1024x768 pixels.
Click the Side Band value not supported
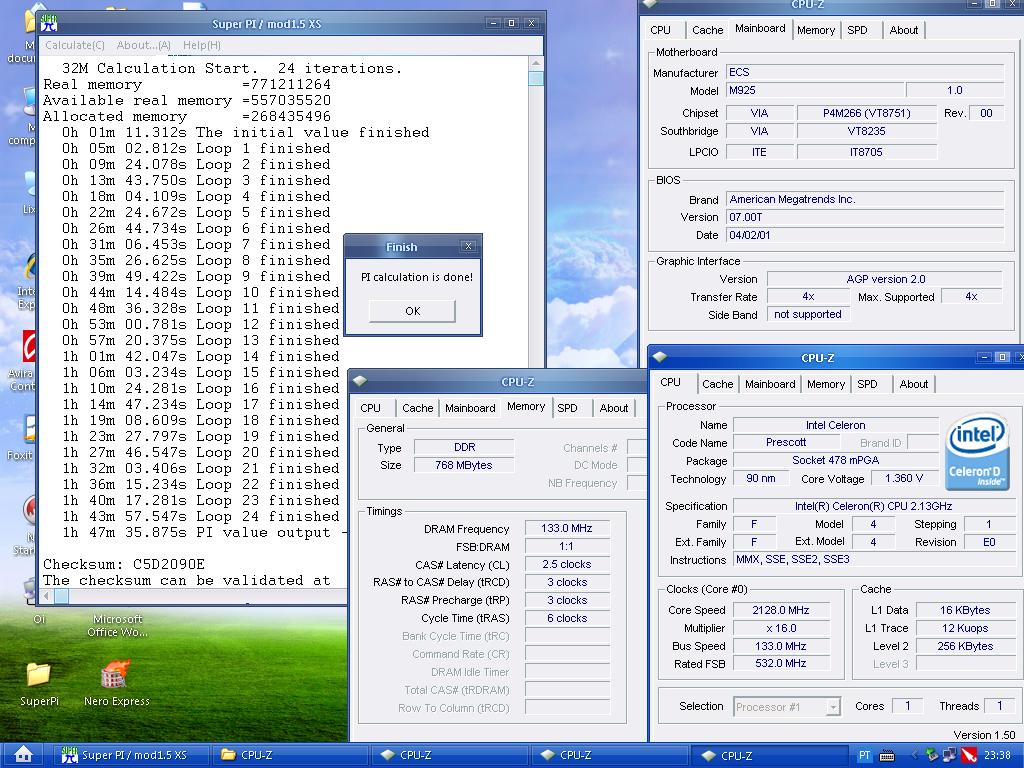tap(808, 315)
